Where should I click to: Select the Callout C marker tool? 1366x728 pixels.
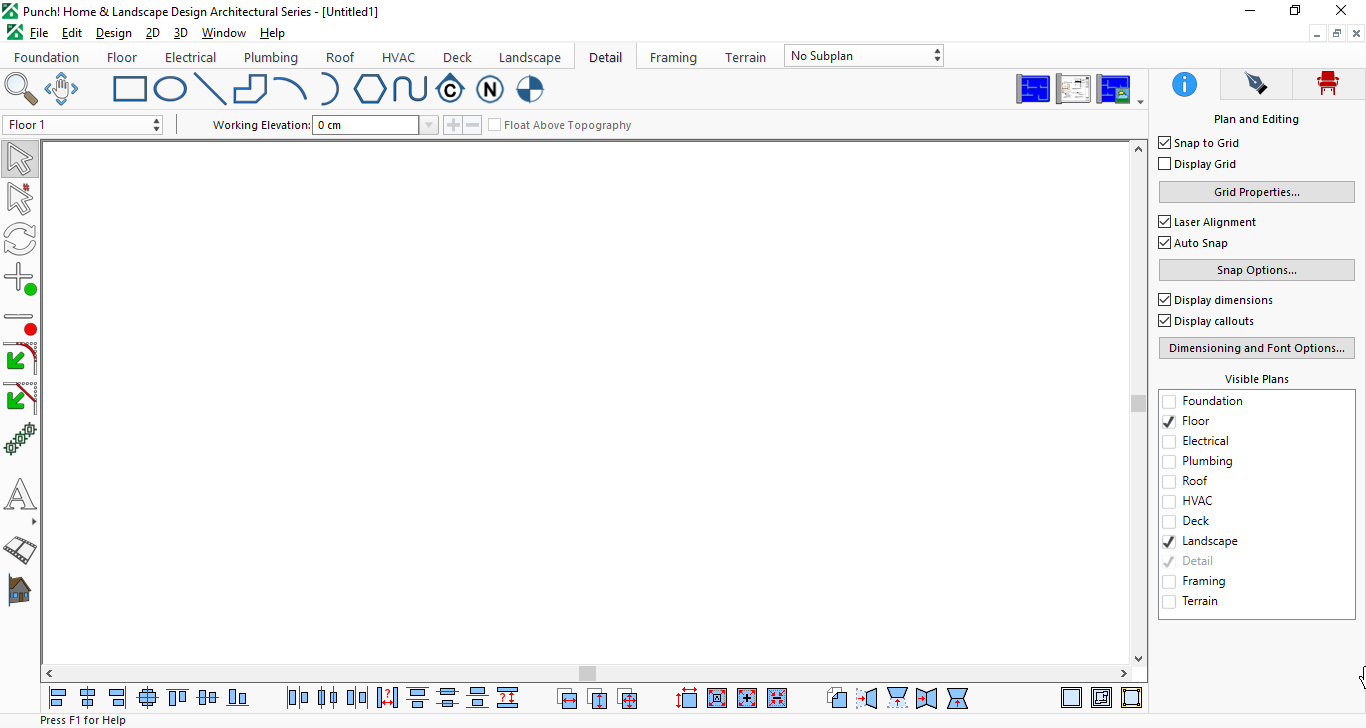tap(450, 89)
